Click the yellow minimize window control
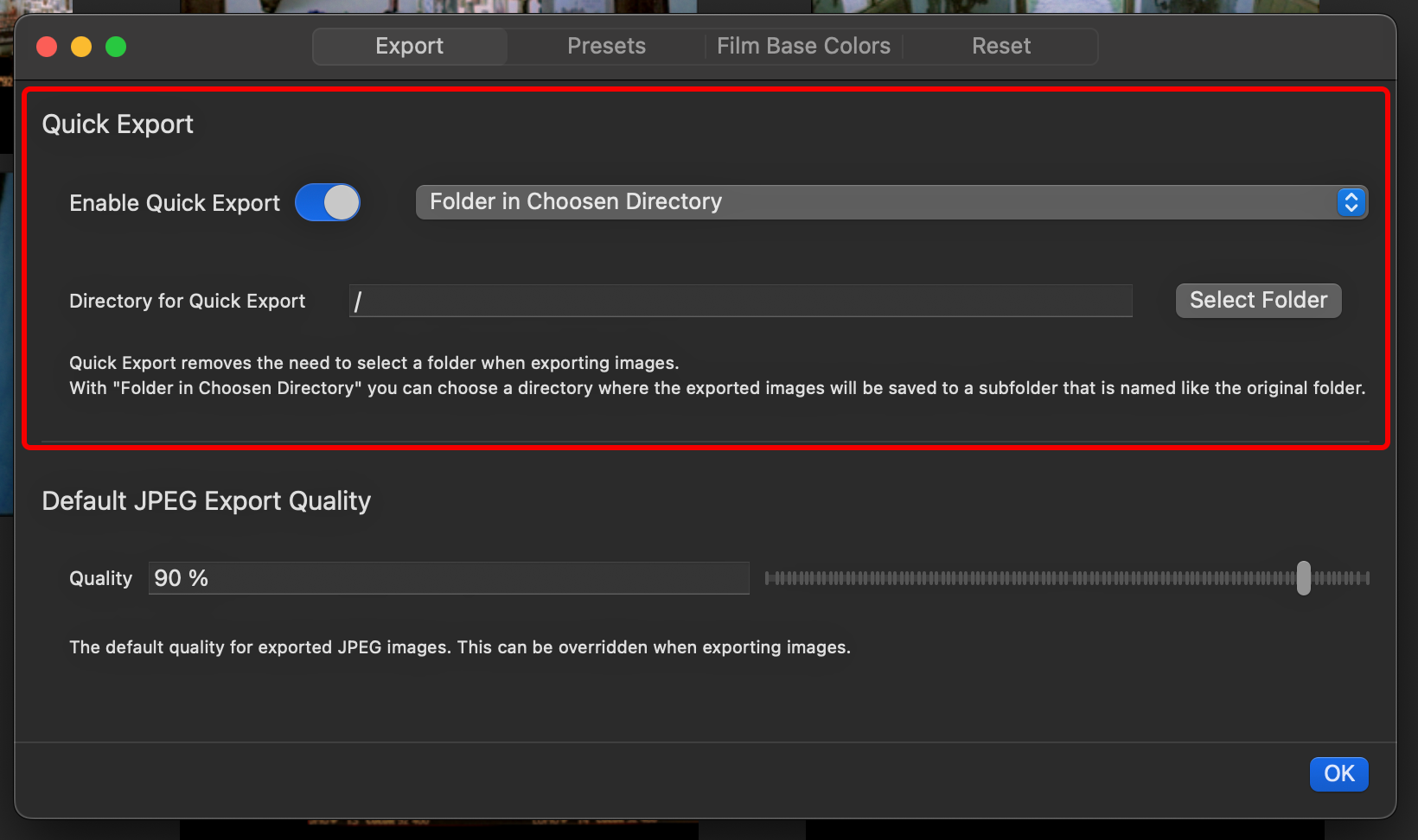 pyautogui.click(x=80, y=47)
